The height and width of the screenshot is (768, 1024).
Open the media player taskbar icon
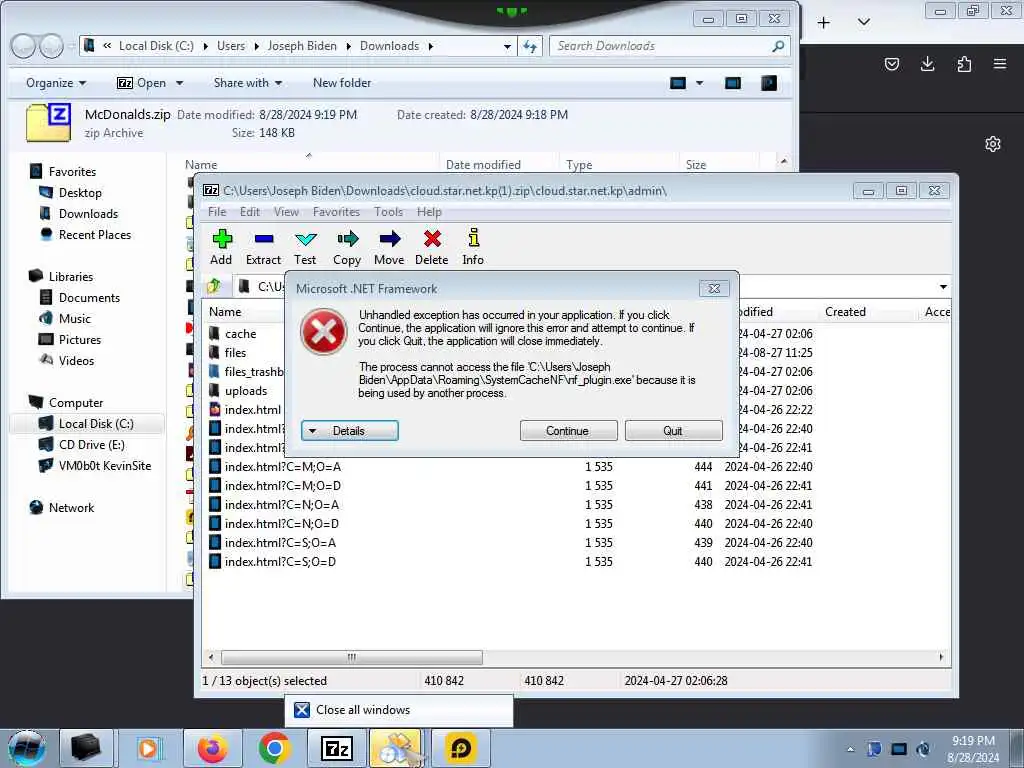point(148,748)
